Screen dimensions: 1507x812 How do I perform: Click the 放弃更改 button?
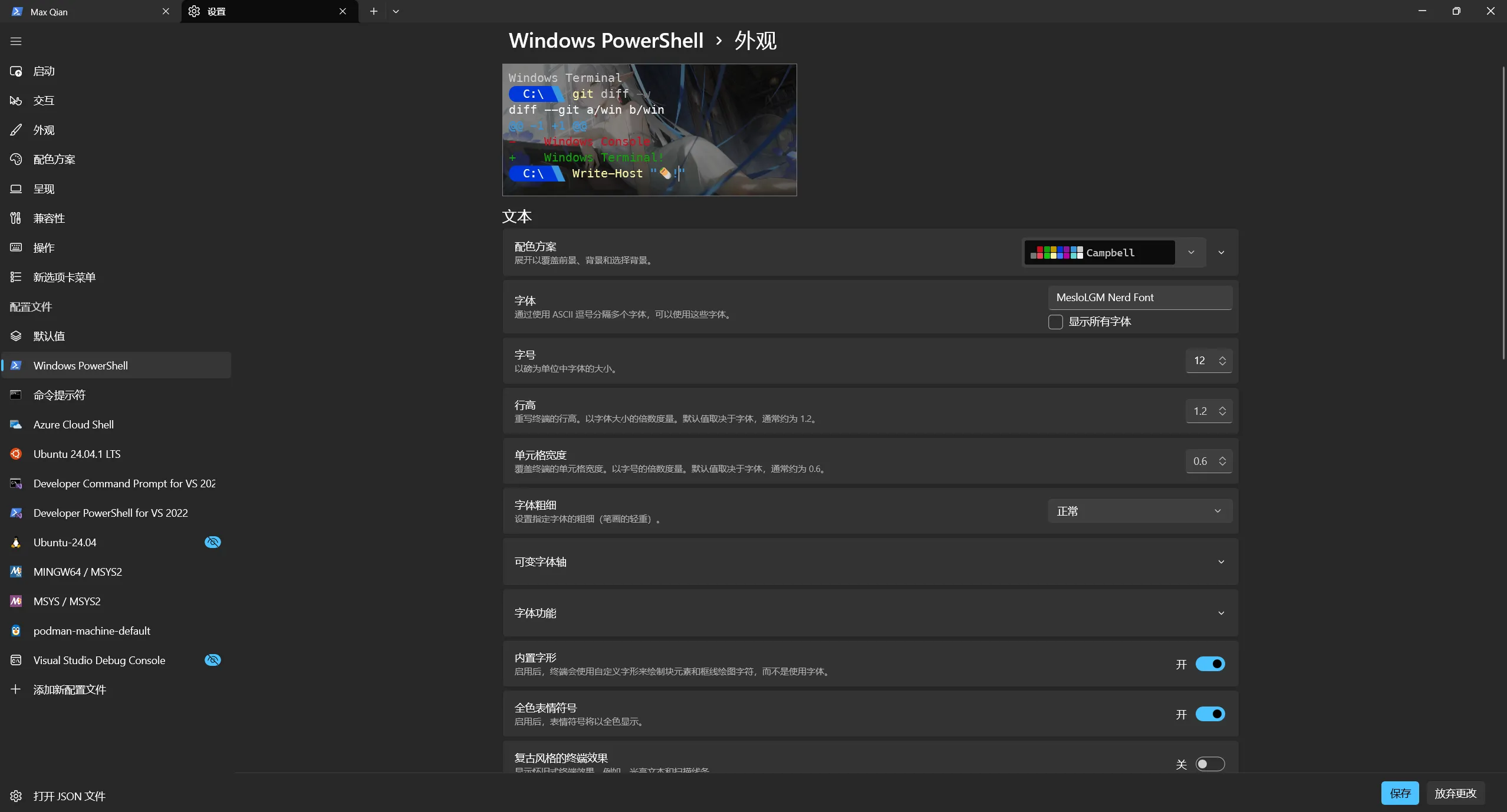(x=1455, y=793)
